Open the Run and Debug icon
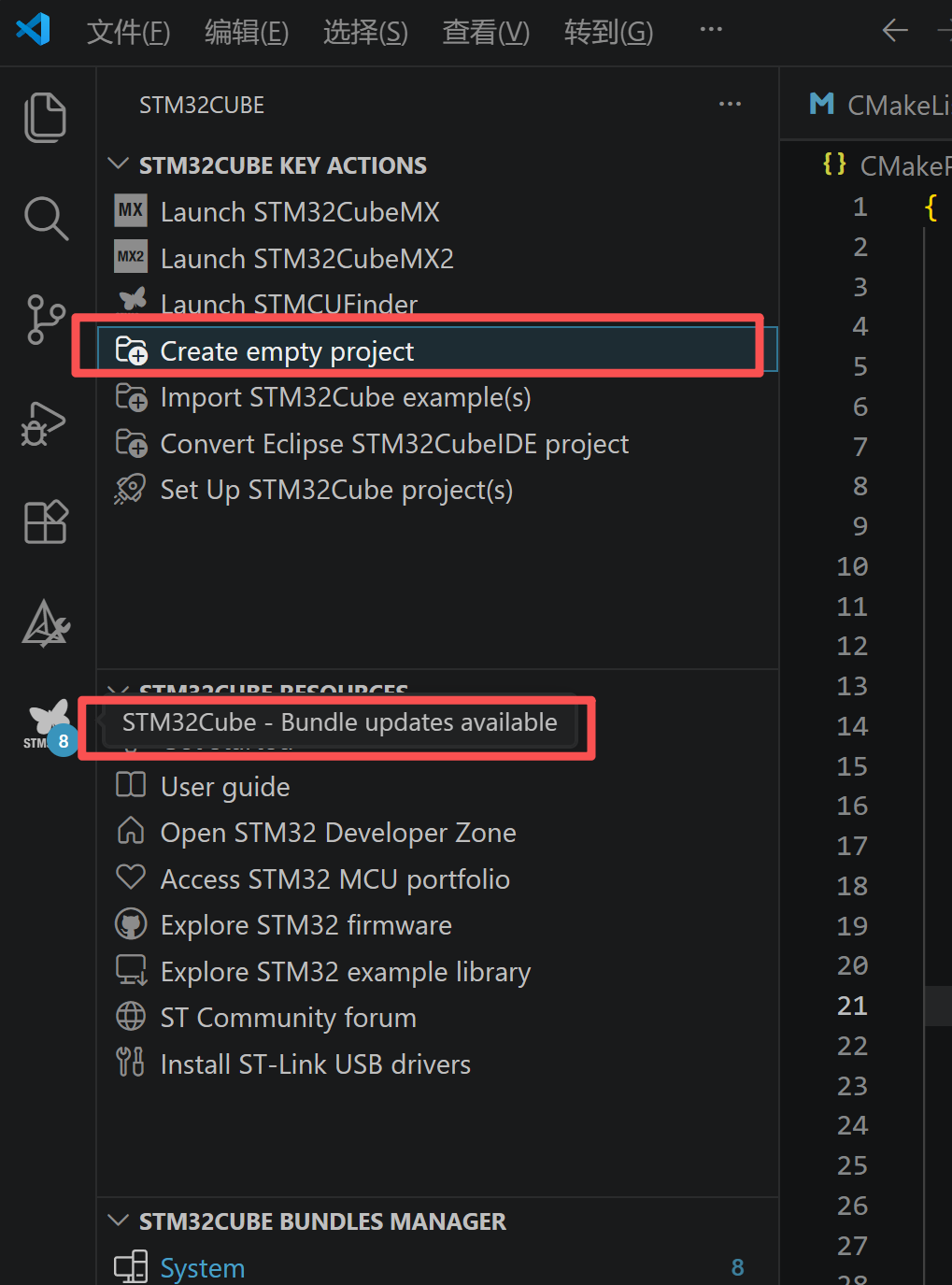 click(x=45, y=422)
